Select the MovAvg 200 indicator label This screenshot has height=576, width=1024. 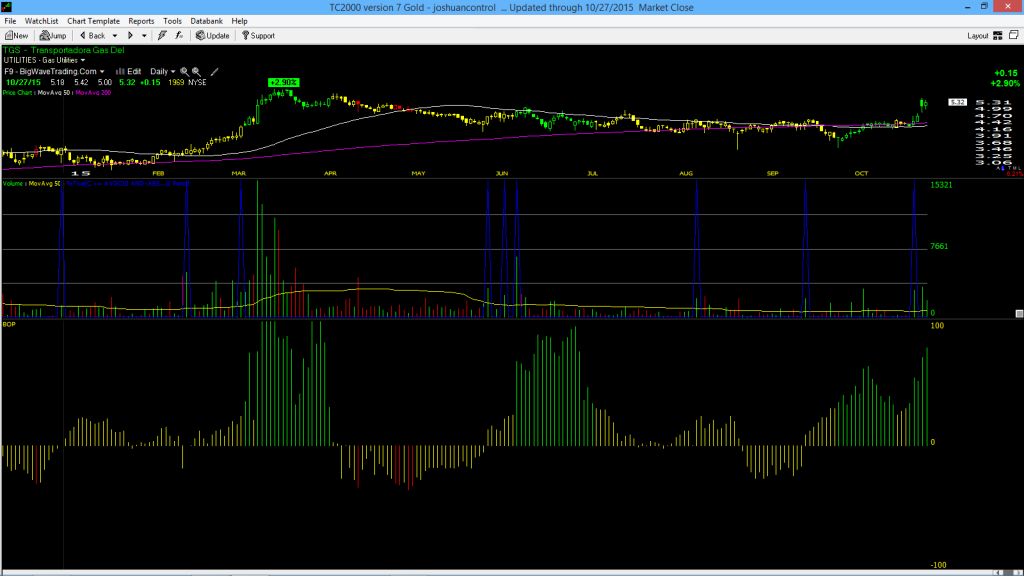click(93, 93)
